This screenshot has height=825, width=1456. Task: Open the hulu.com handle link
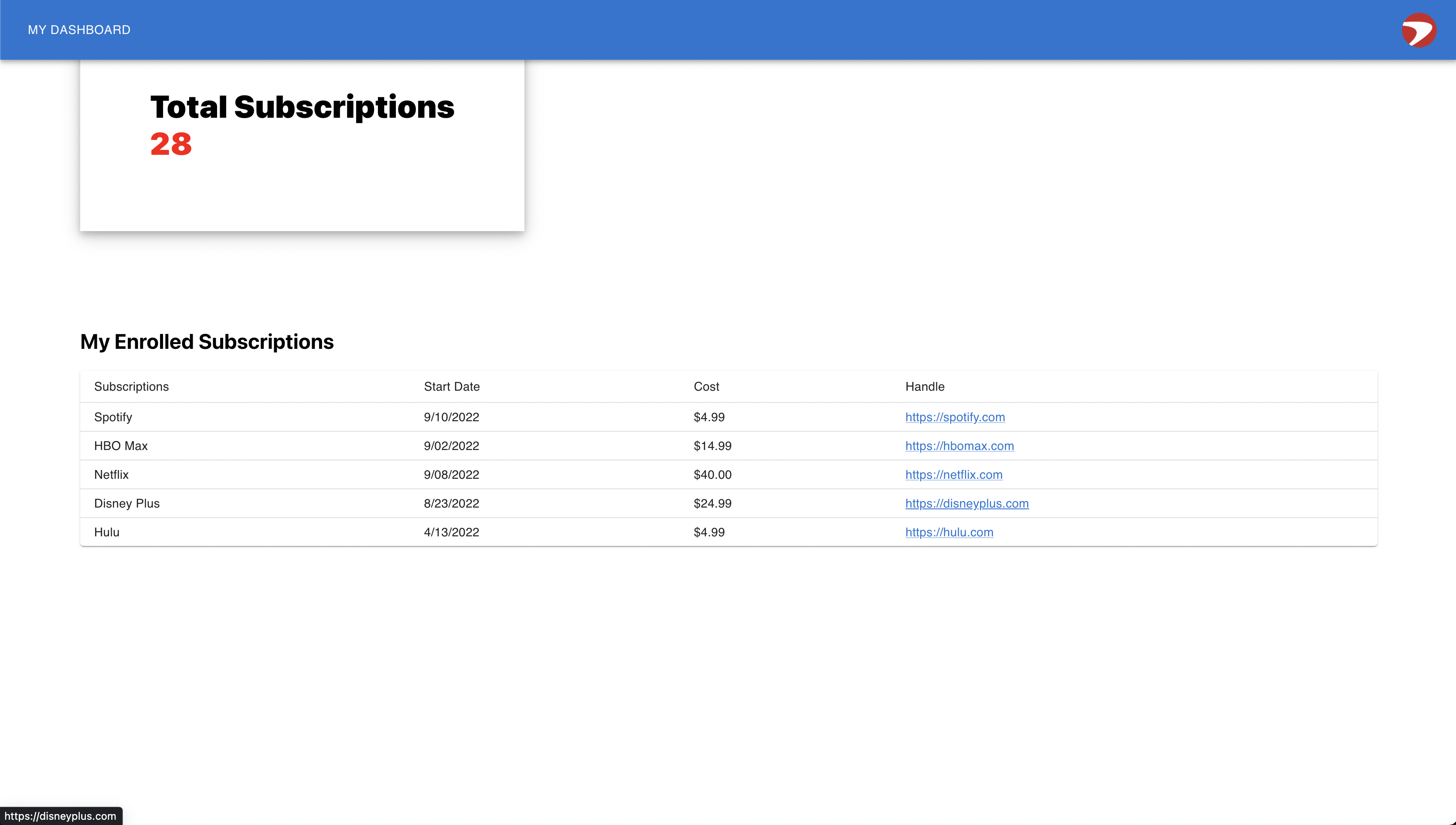(x=949, y=532)
